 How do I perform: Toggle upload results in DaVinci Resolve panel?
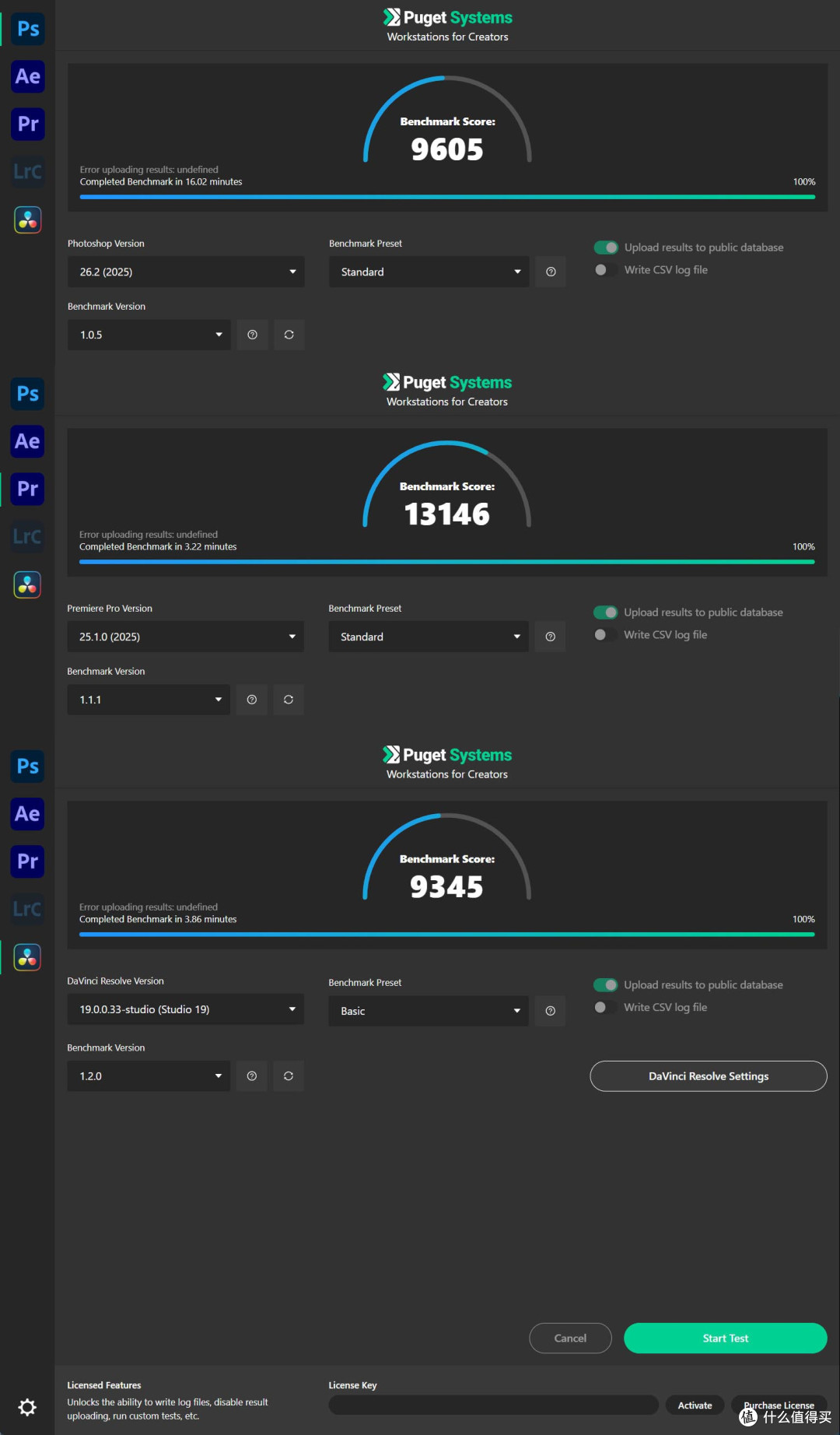tap(605, 985)
